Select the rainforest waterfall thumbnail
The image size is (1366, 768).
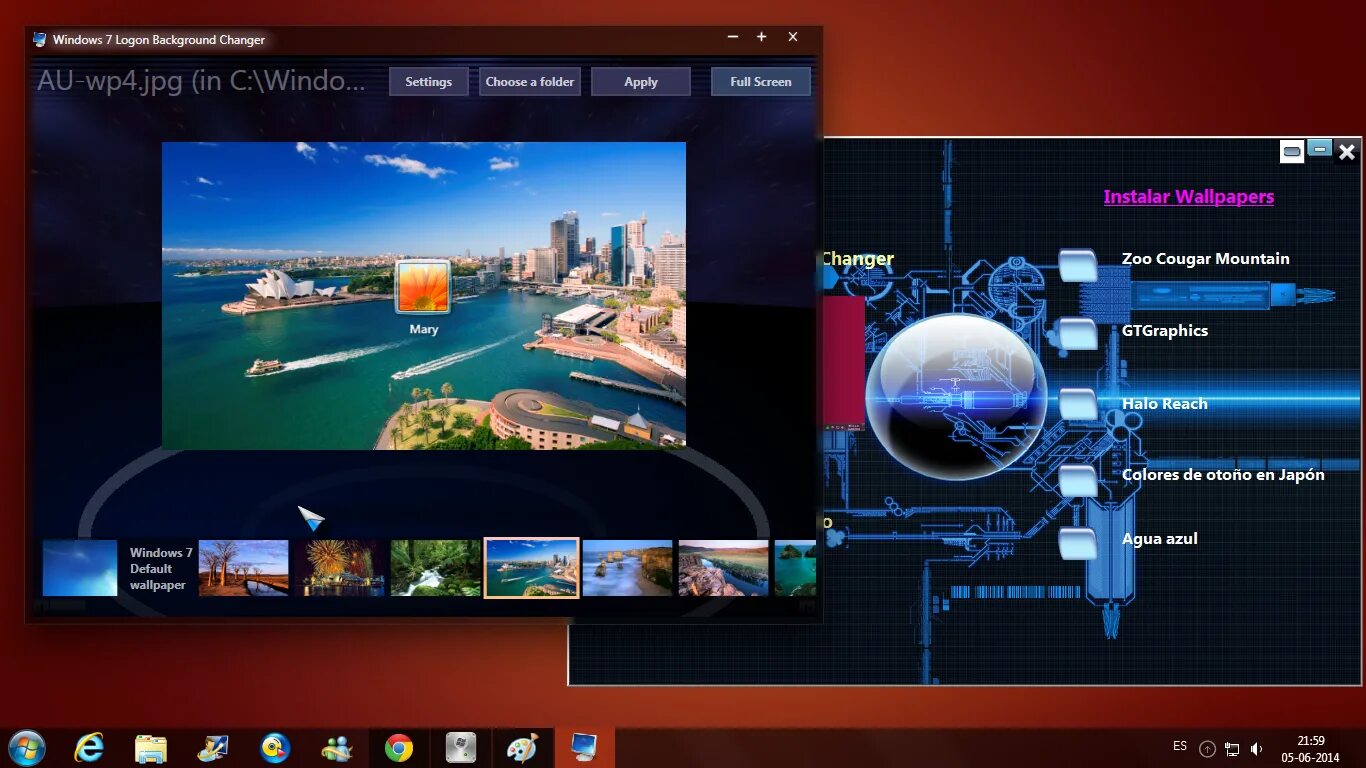coord(435,568)
